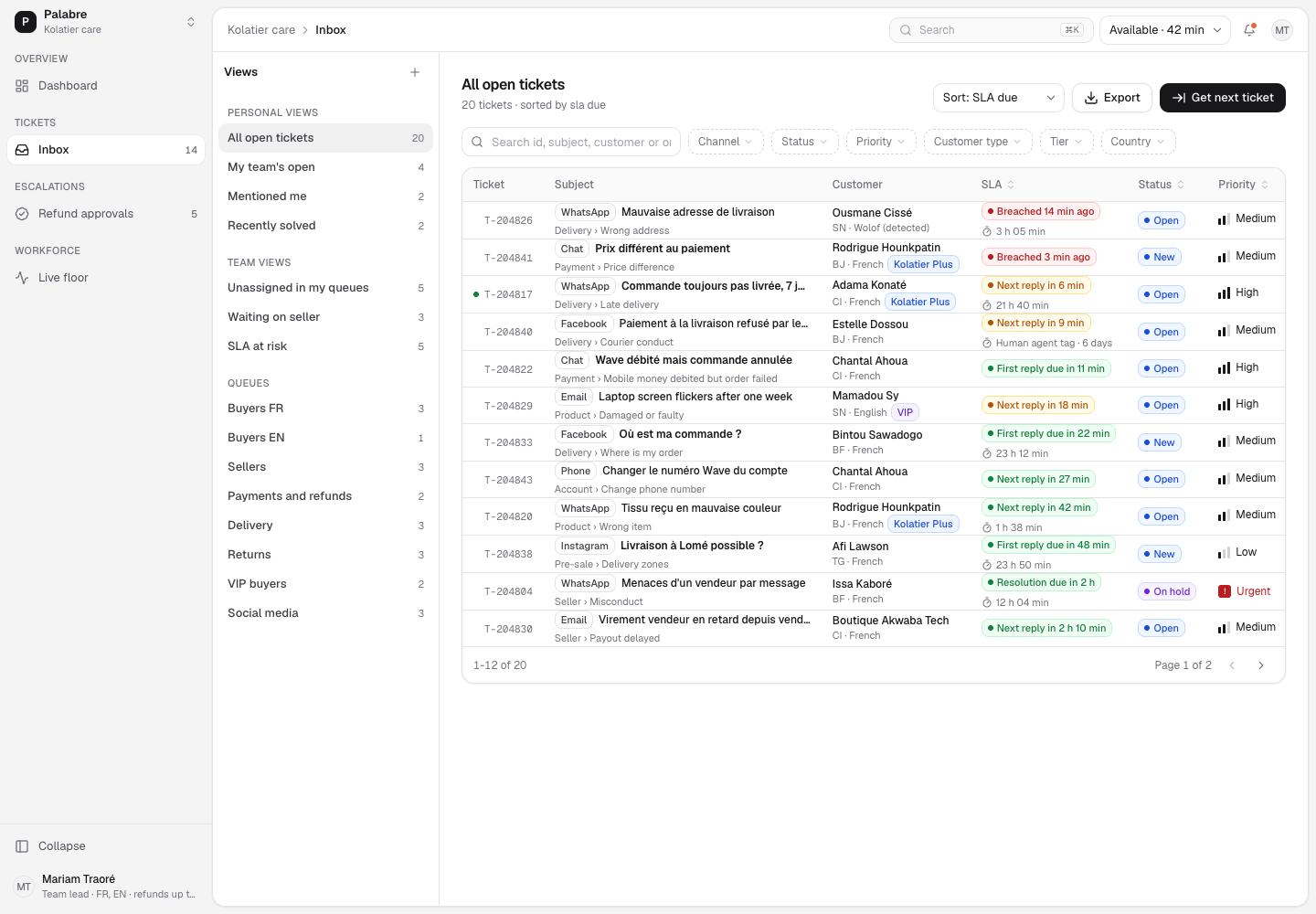Viewport: 1316px width, 914px height.
Task: Click the Inbox tray icon in sidebar
Action: tap(22, 150)
